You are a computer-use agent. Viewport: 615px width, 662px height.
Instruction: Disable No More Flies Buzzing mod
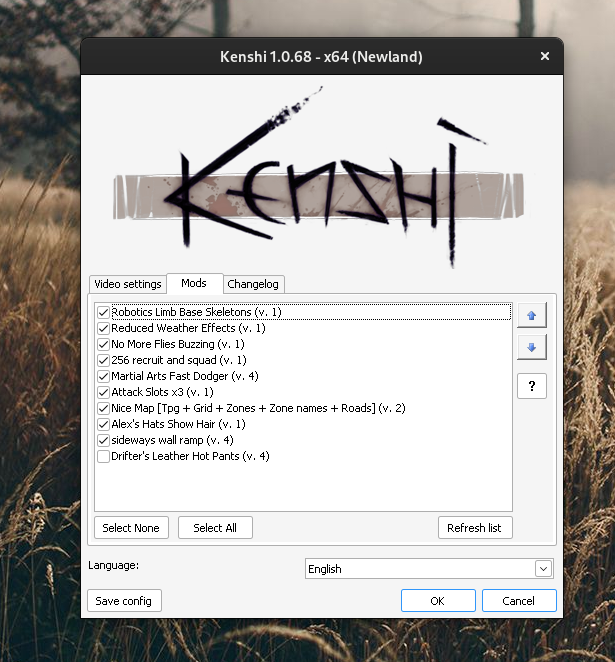(103, 345)
